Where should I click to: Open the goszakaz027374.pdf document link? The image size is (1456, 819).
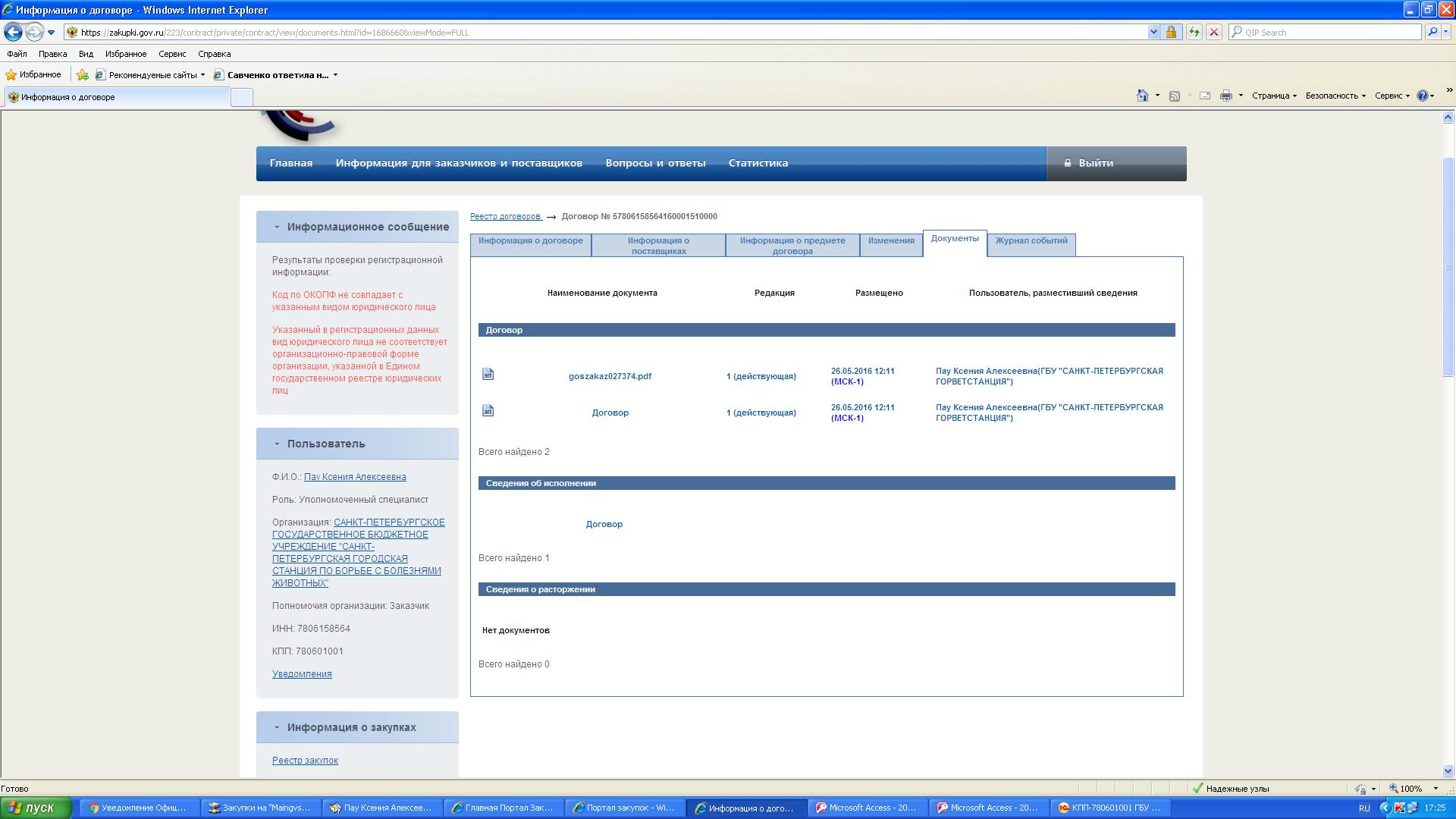pyautogui.click(x=610, y=376)
